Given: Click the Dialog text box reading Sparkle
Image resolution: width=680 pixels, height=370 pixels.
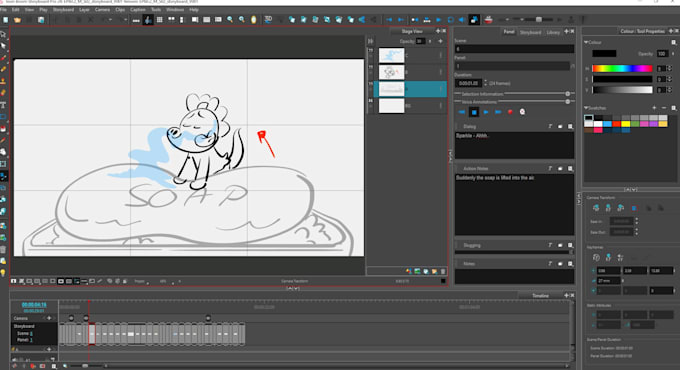Looking at the screenshot, I should coord(514,145).
